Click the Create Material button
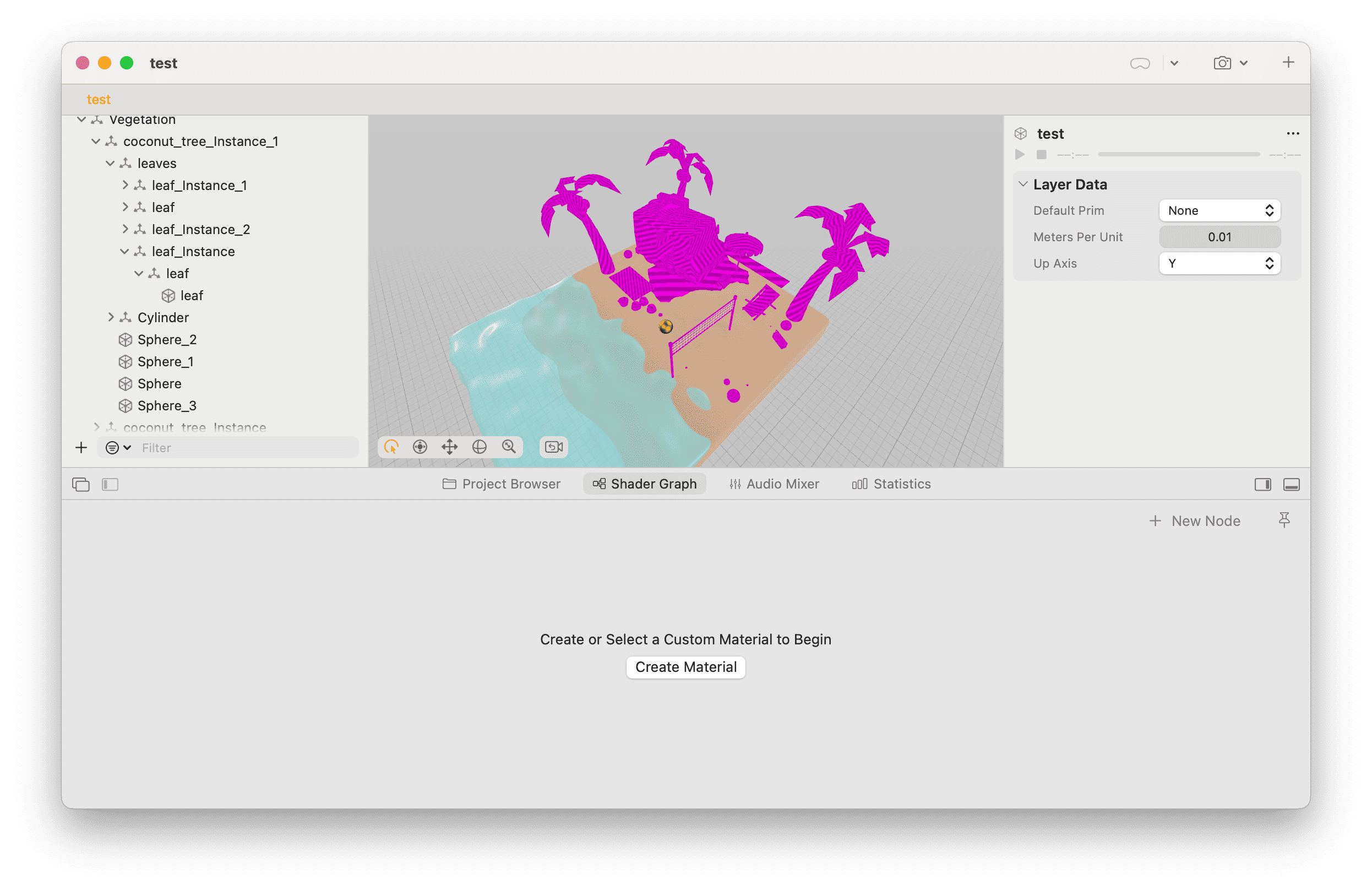 685,667
